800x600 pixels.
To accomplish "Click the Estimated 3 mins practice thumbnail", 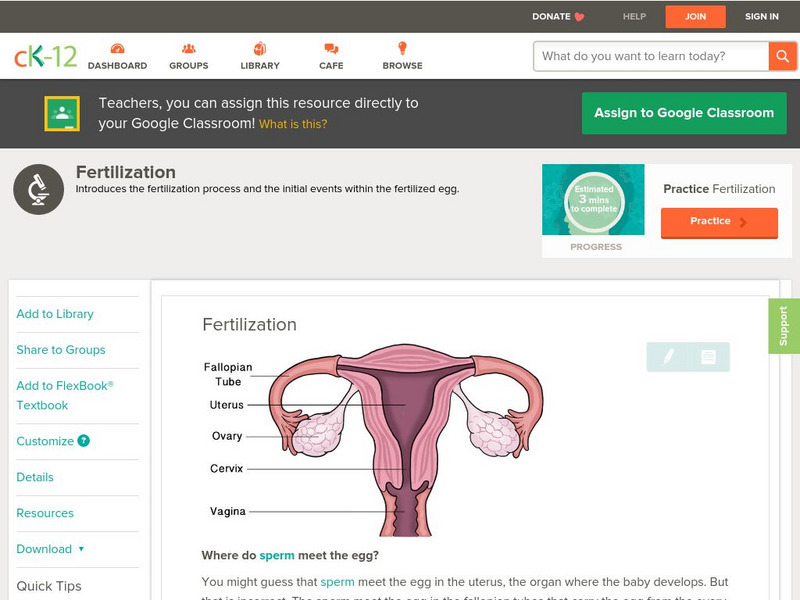I will point(593,199).
